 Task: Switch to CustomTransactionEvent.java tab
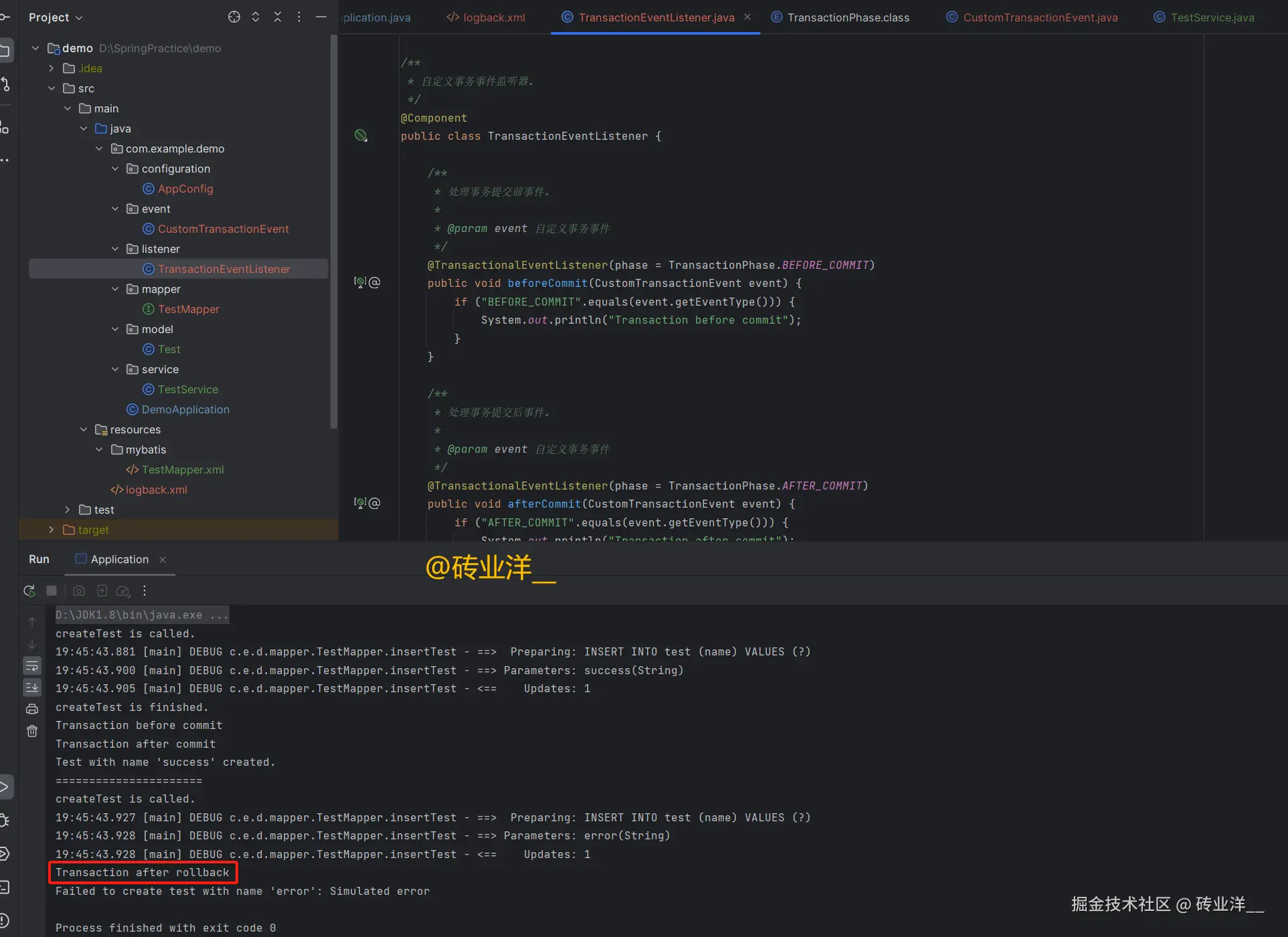tap(1032, 17)
